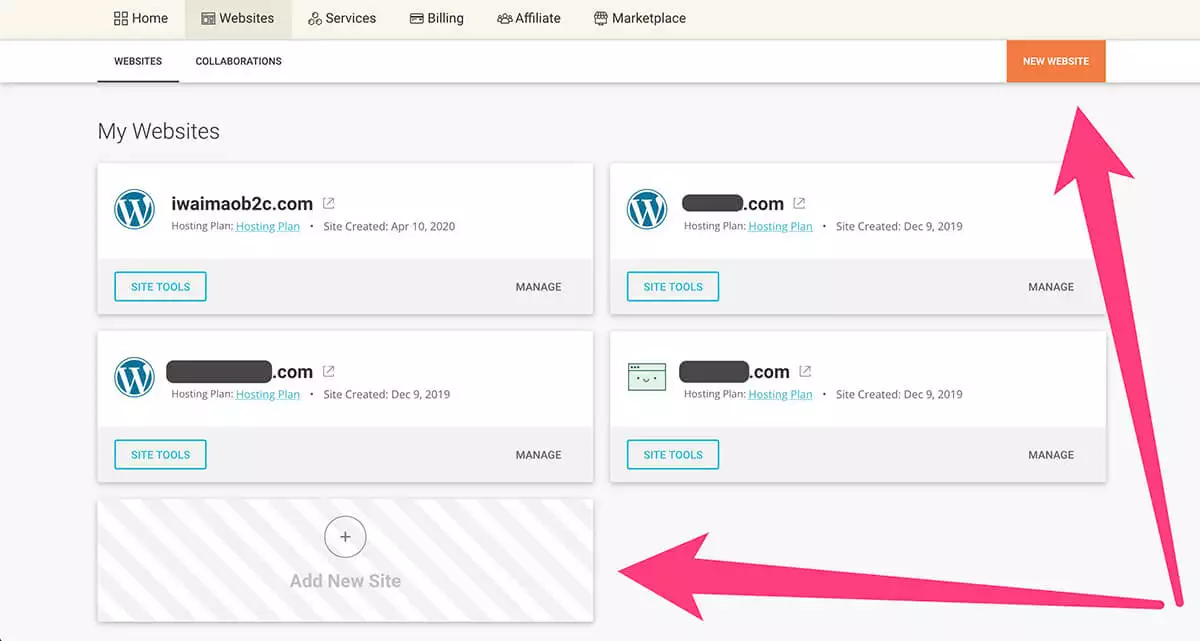Click WordPress icon in bottom-left site card
The width and height of the screenshot is (1200, 641).
pos(134,377)
